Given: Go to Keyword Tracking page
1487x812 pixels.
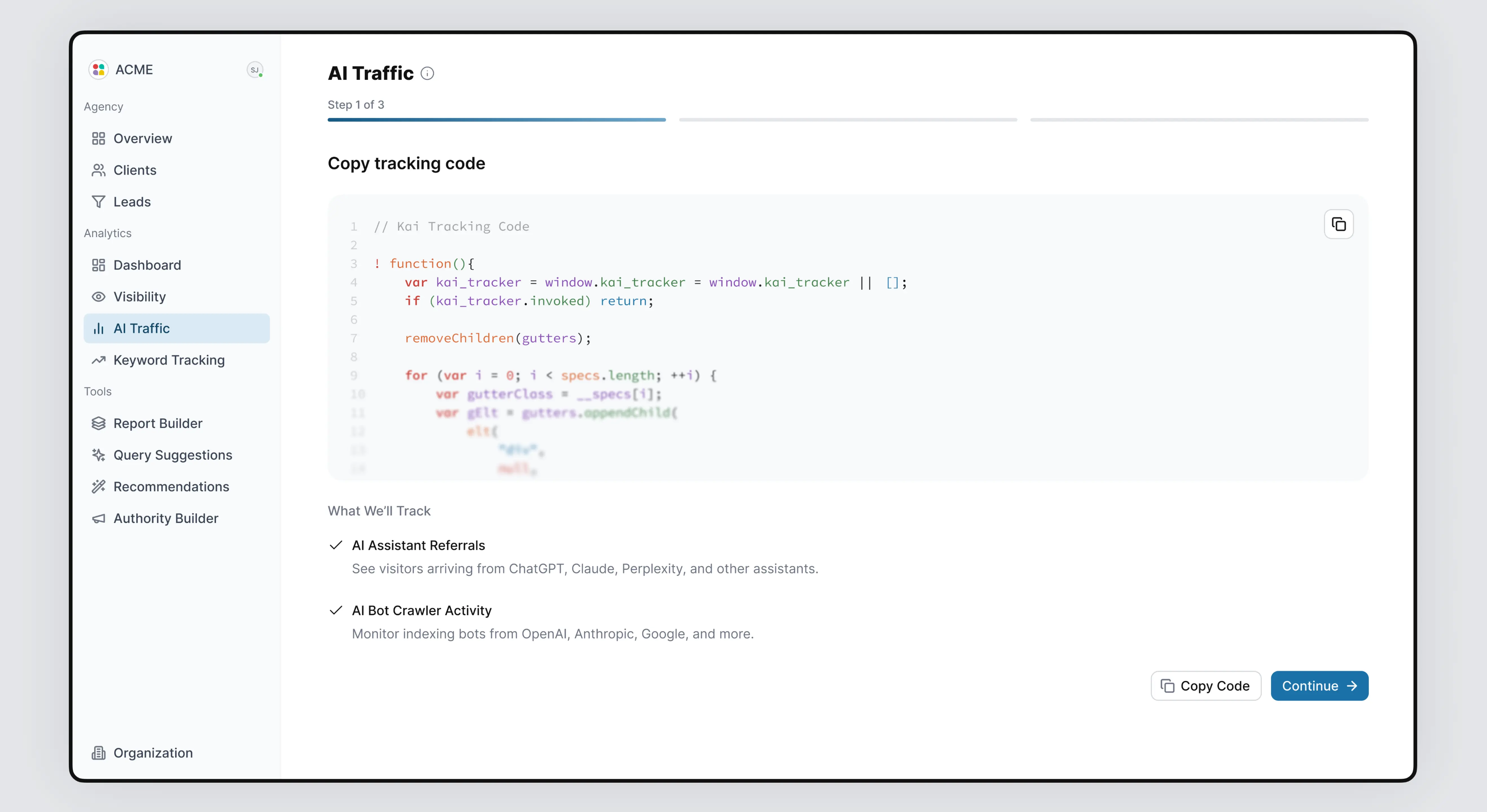Looking at the screenshot, I should [x=169, y=360].
